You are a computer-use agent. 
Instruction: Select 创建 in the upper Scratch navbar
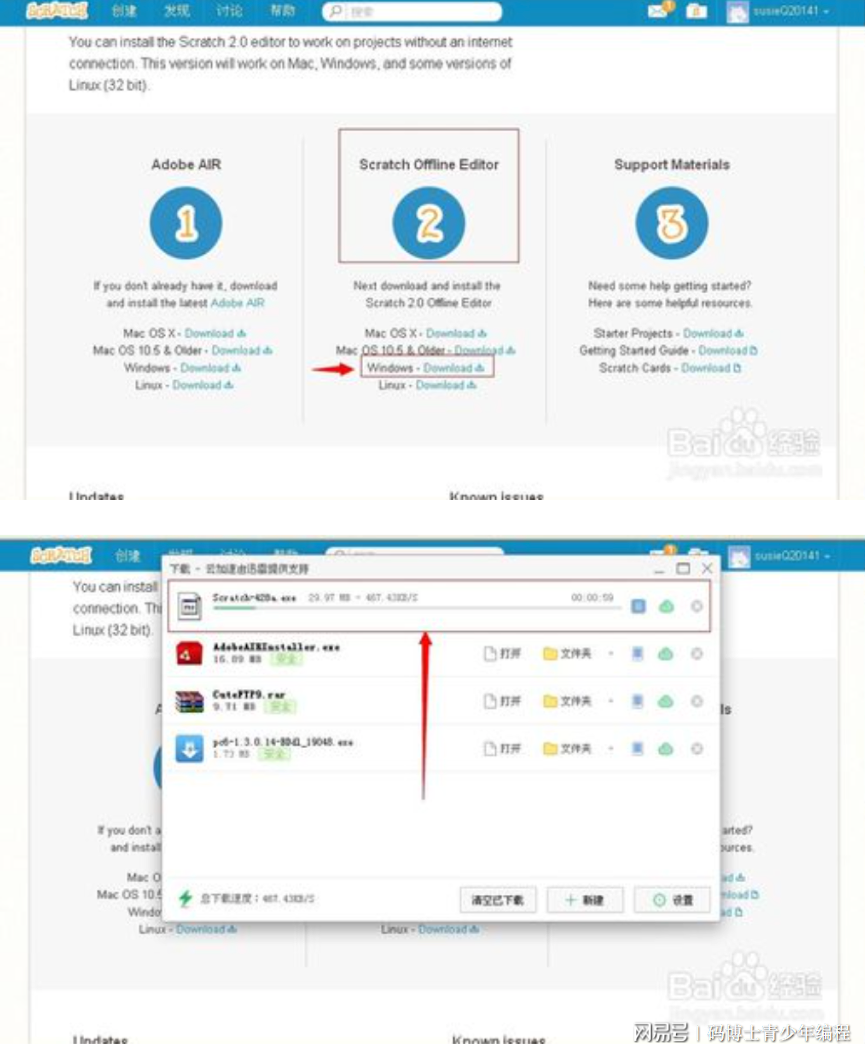[124, 11]
